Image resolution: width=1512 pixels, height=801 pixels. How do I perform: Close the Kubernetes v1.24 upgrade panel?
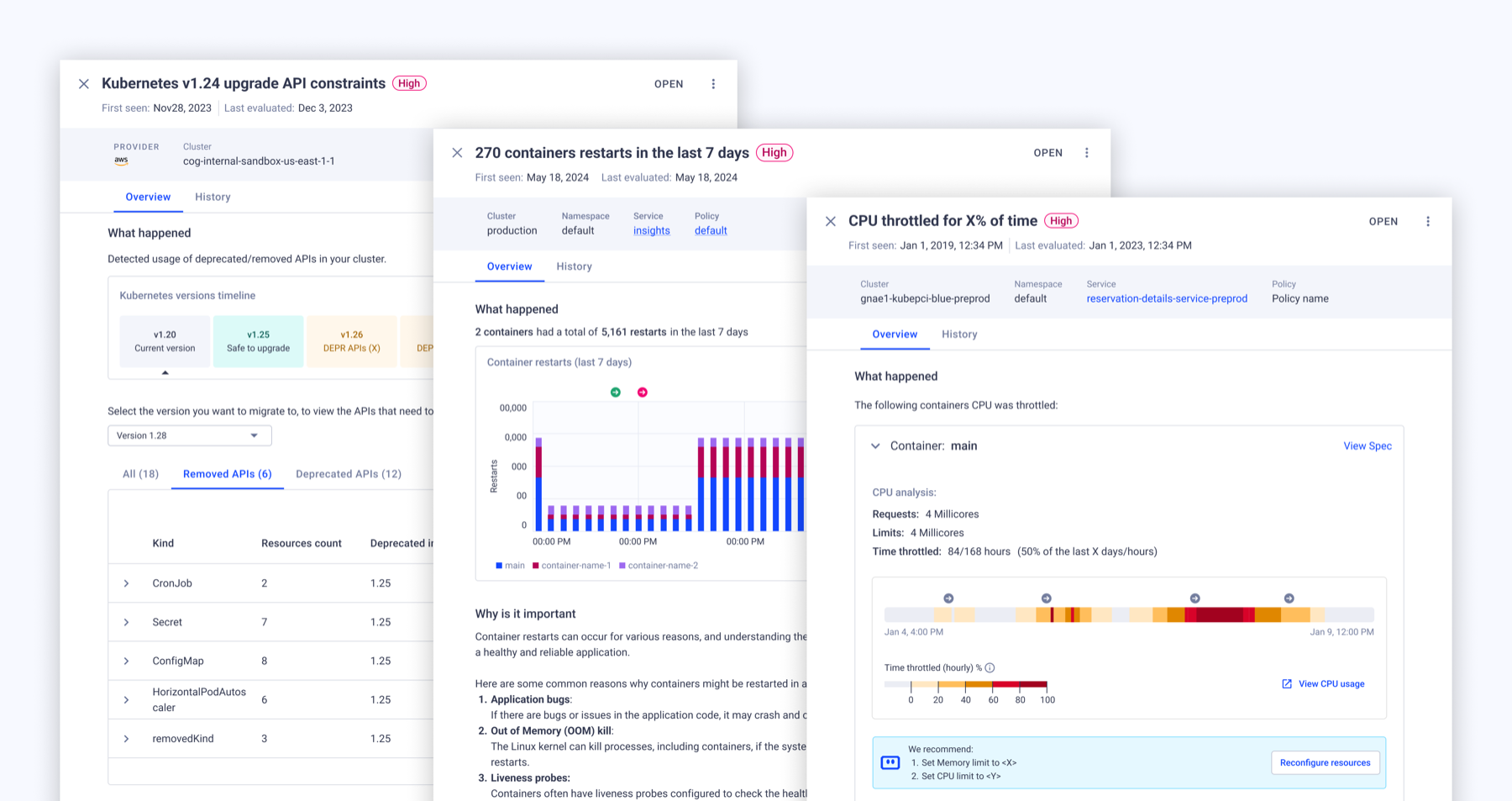84,84
